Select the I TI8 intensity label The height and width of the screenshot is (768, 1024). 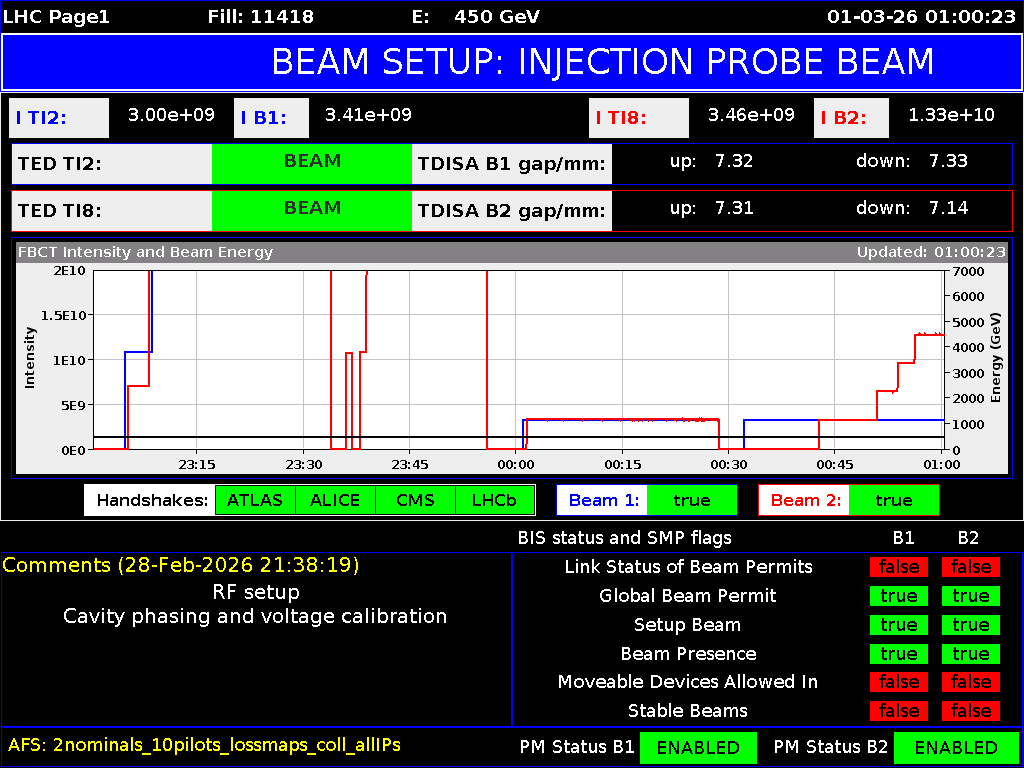(x=638, y=116)
